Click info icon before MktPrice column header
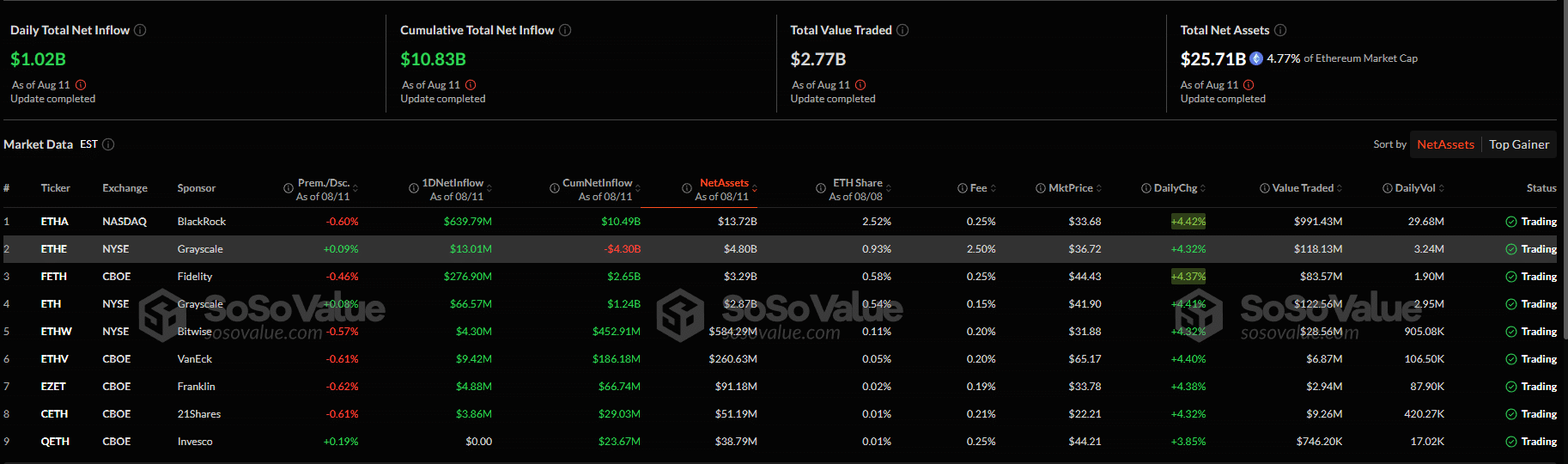The height and width of the screenshot is (464, 1568). tap(1041, 188)
